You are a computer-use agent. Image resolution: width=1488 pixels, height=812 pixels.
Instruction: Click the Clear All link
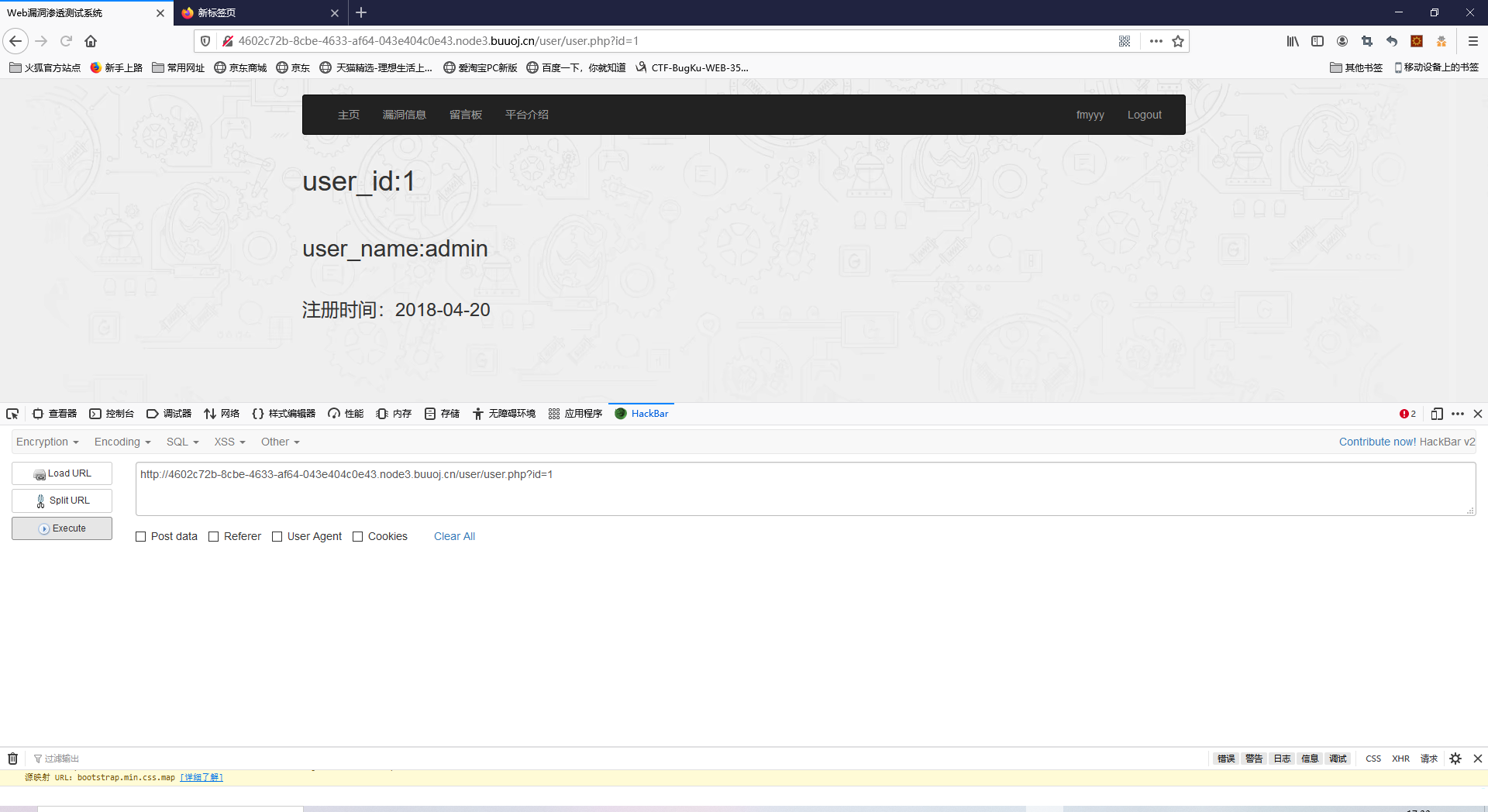pos(454,536)
